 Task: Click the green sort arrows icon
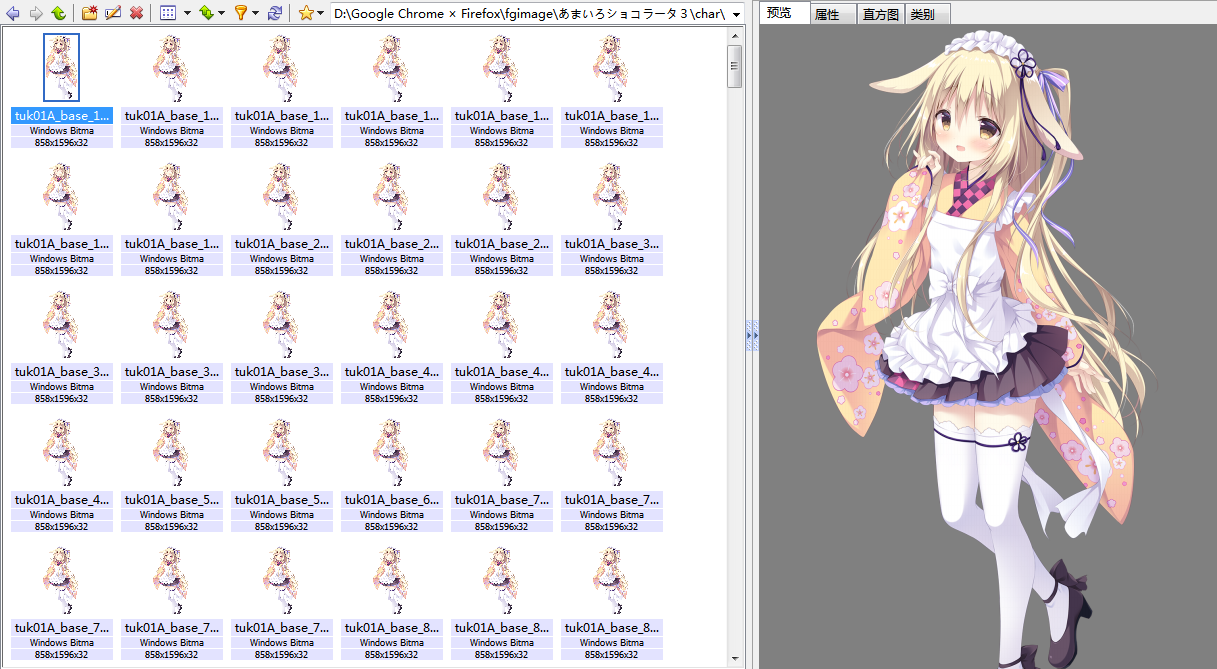pyautogui.click(x=206, y=14)
